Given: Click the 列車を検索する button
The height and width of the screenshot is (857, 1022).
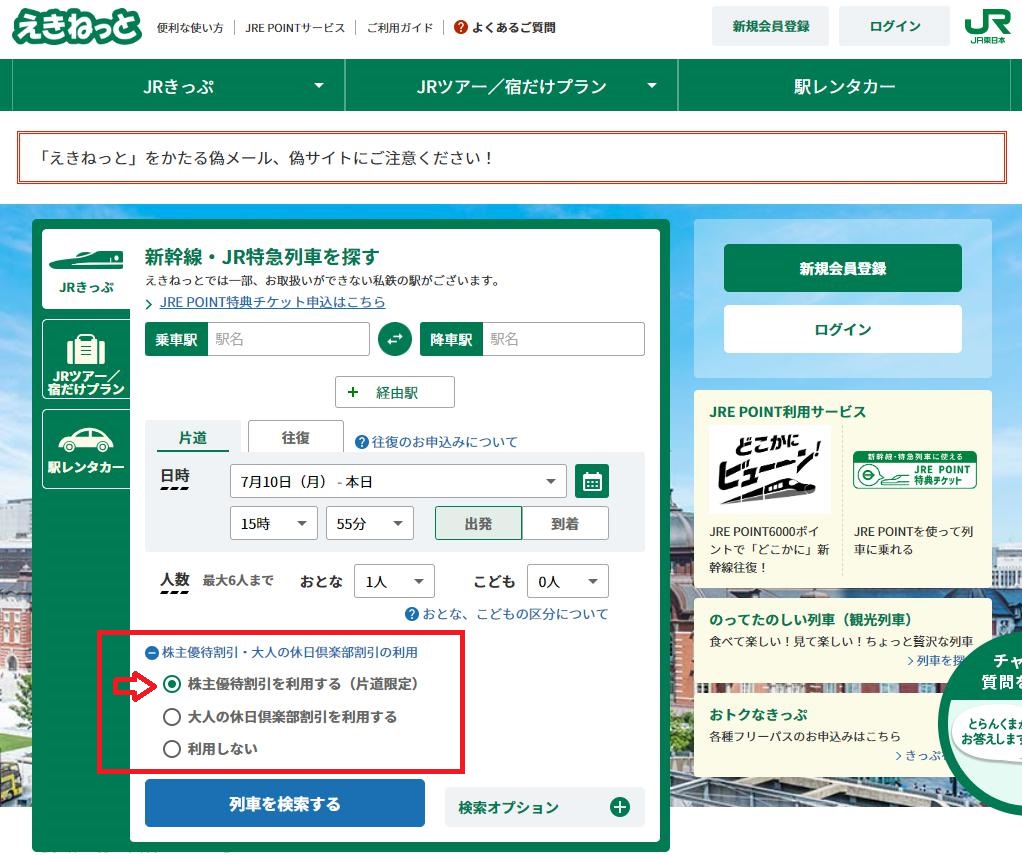Looking at the screenshot, I should pyautogui.click(x=285, y=804).
